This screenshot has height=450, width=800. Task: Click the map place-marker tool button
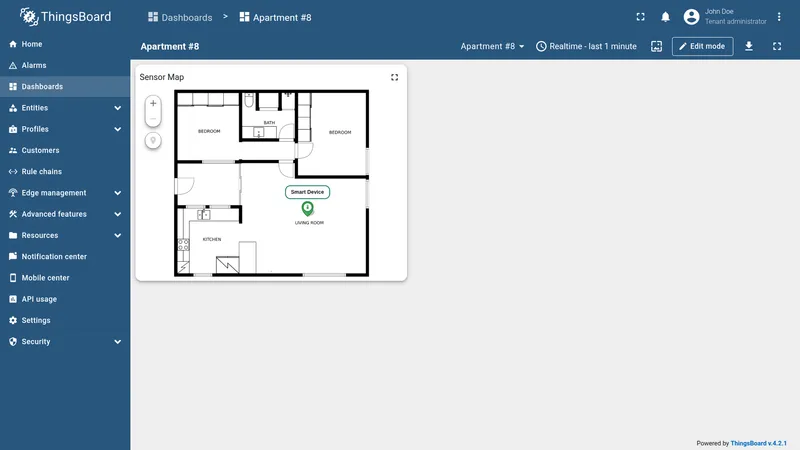coord(153,141)
